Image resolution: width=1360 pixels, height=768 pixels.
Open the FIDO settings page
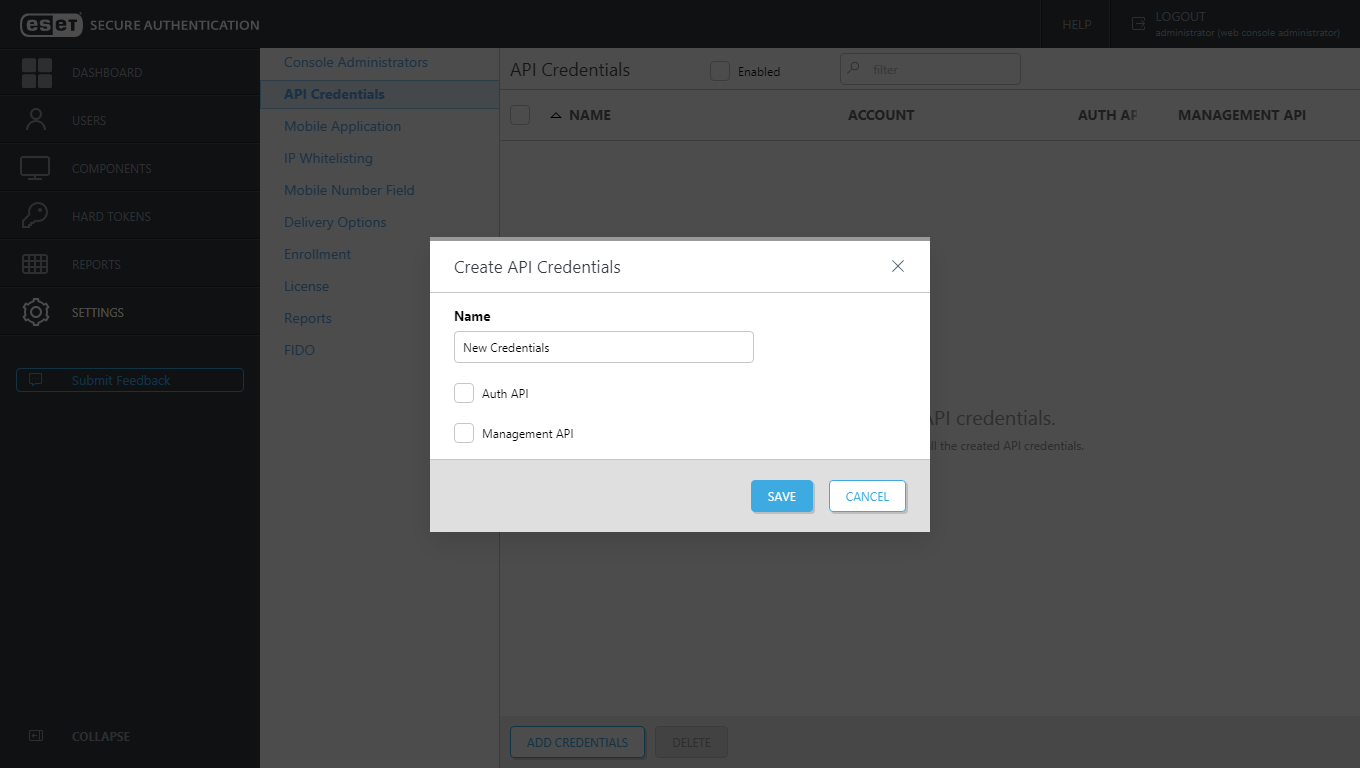pyautogui.click(x=299, y=350)
